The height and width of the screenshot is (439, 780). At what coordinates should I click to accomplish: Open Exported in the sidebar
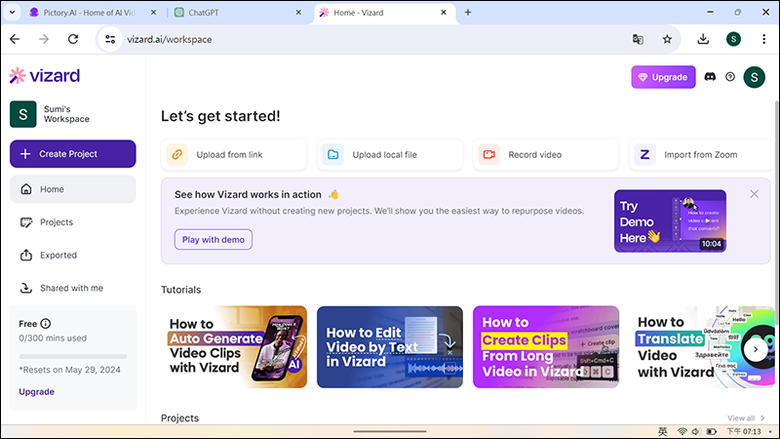click(x=73, y=255)
